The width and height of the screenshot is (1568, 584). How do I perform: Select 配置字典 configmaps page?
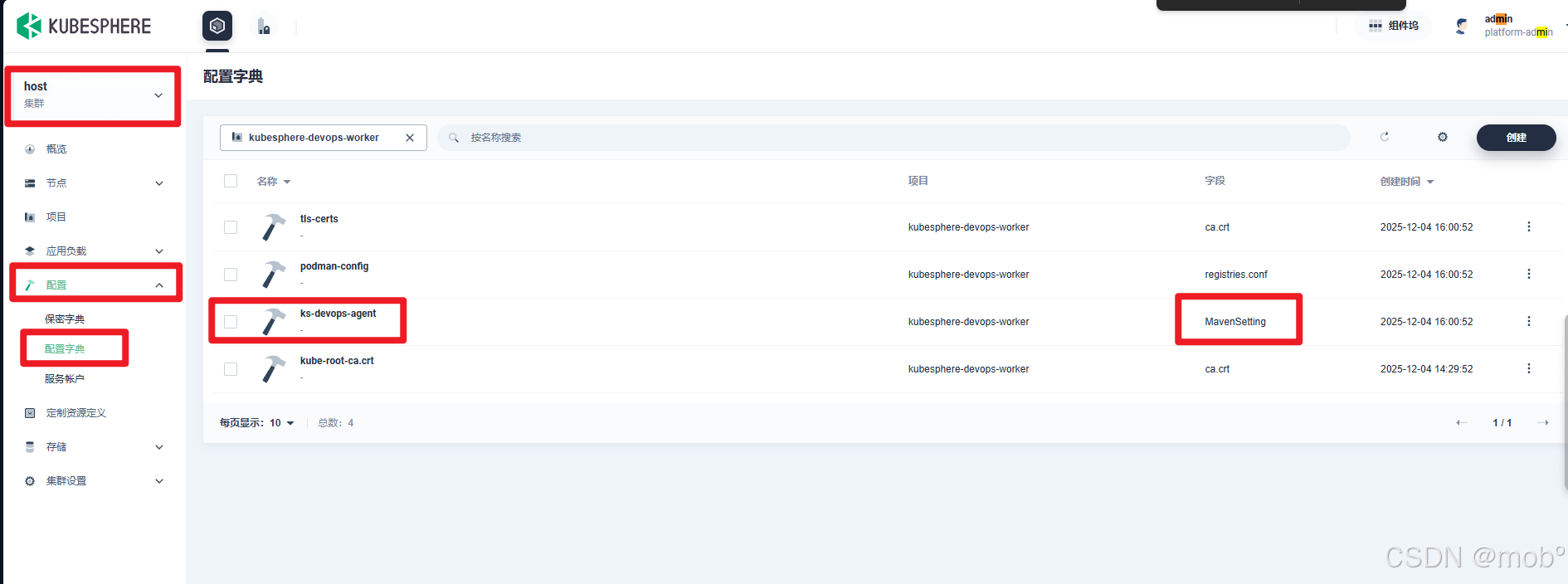pos(65,349)
